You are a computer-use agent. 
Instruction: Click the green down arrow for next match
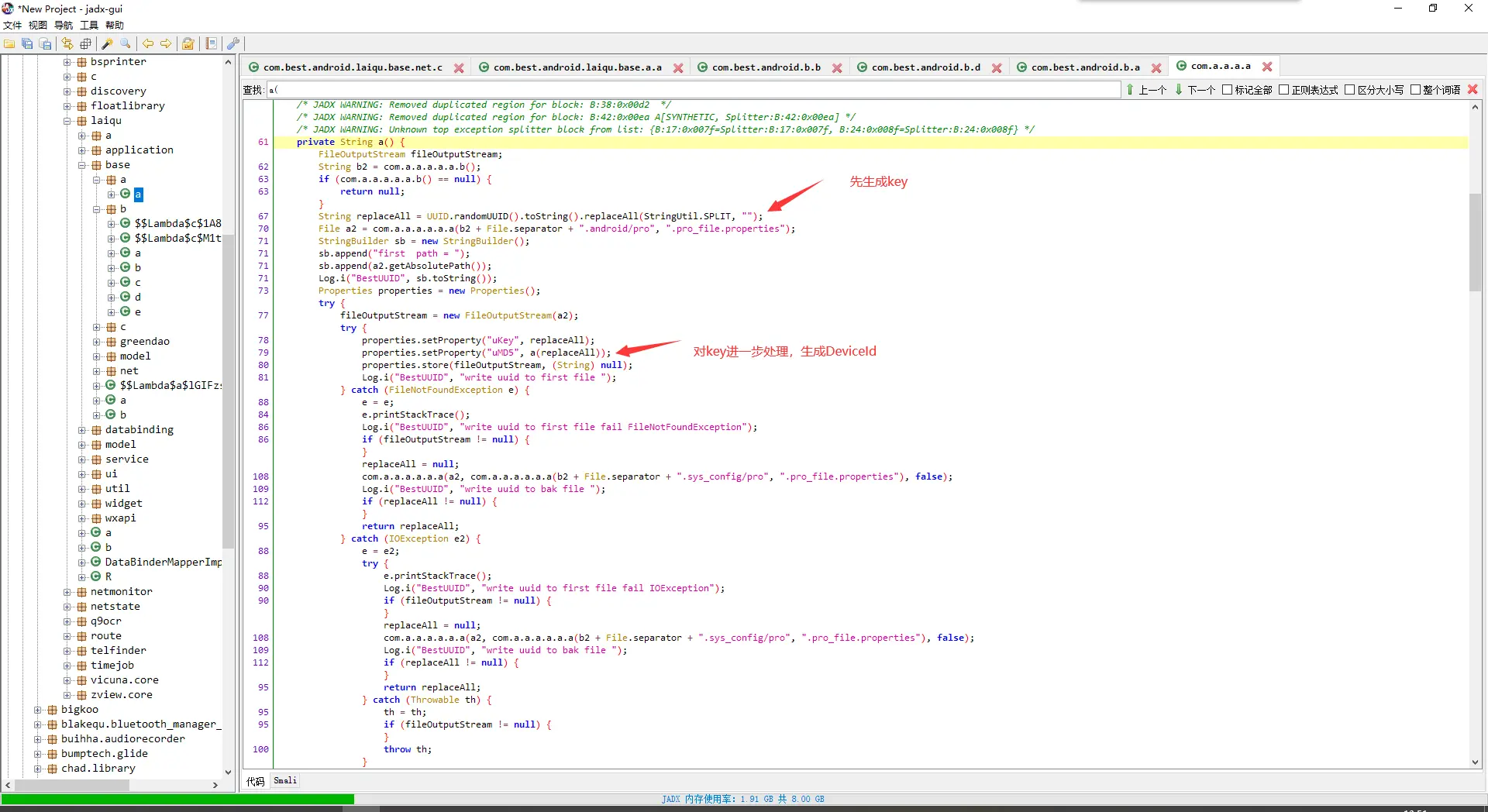1179,90
